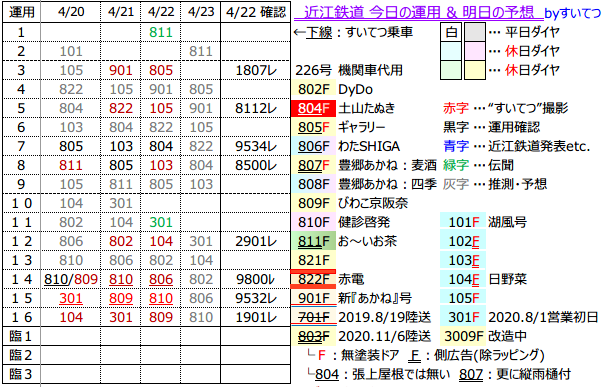Click green 811 in row 1
Screen dimensions: 609x387
[x=161, y=32]
